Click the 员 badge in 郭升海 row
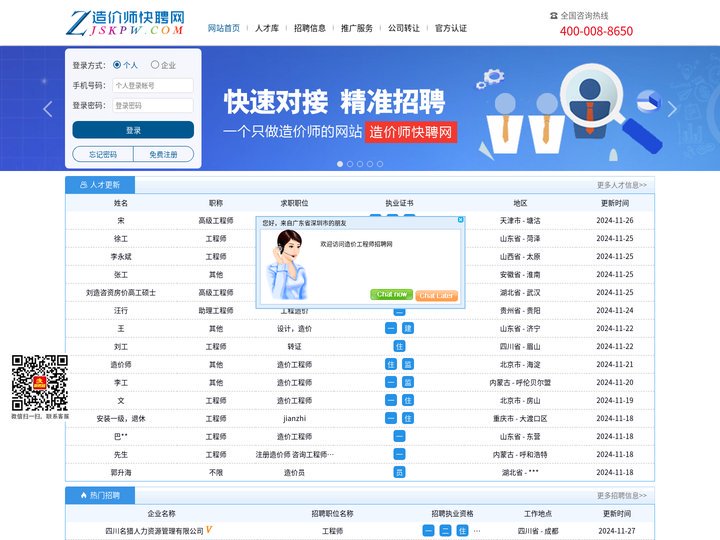The height and width of the screenshot is (540, 720). click(x=399, y=472)
